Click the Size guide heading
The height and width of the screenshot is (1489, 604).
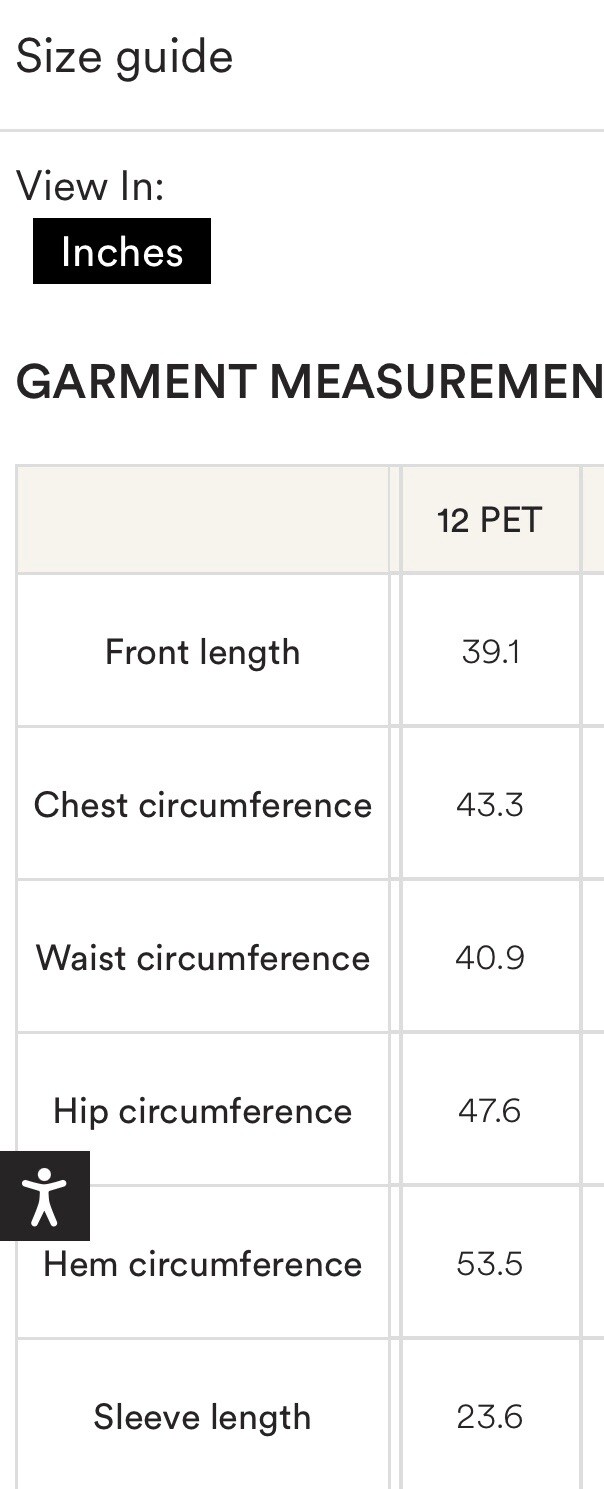pyautogui.click(x=125, y=56)
